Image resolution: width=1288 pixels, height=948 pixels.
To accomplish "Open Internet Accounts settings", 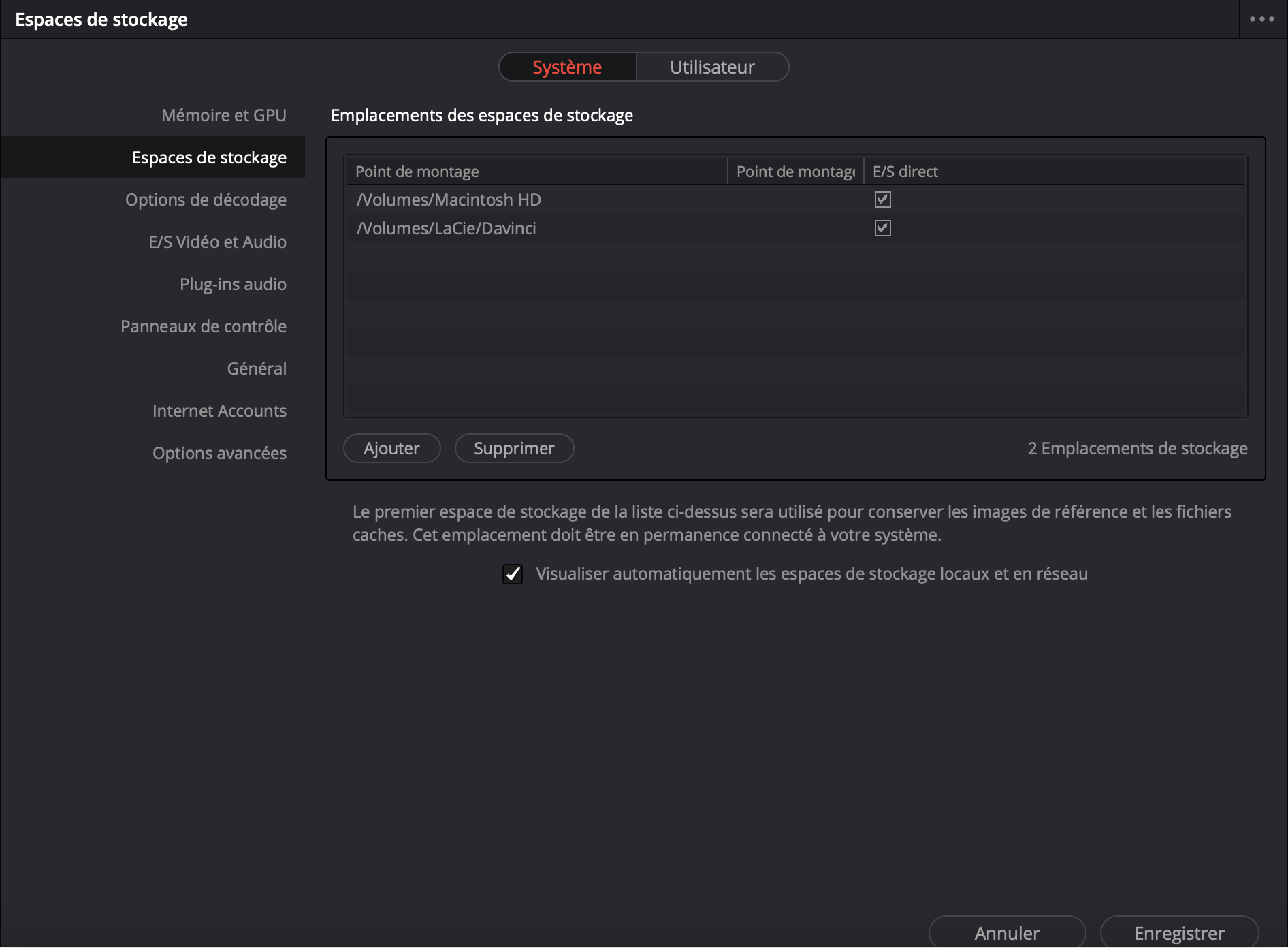I will tap(219, 411).
